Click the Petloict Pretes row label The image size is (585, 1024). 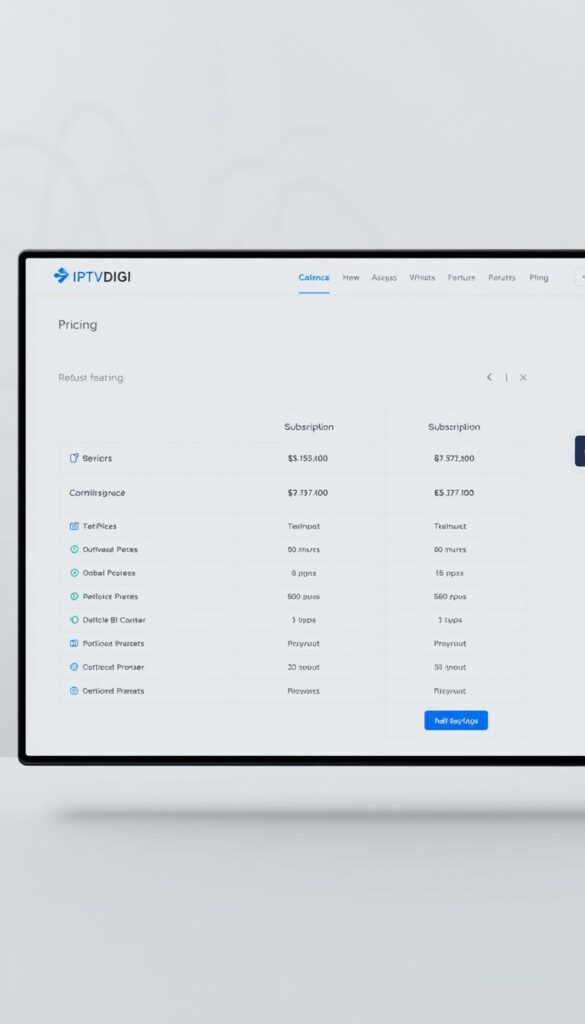point(110,596)
